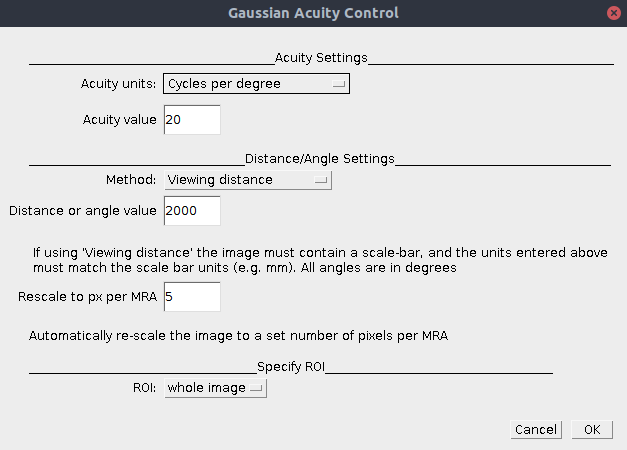This screenshot has width=627, height=450.
Task: Close the Gaussian Acuity Control dialog
Action: point(613,13)
